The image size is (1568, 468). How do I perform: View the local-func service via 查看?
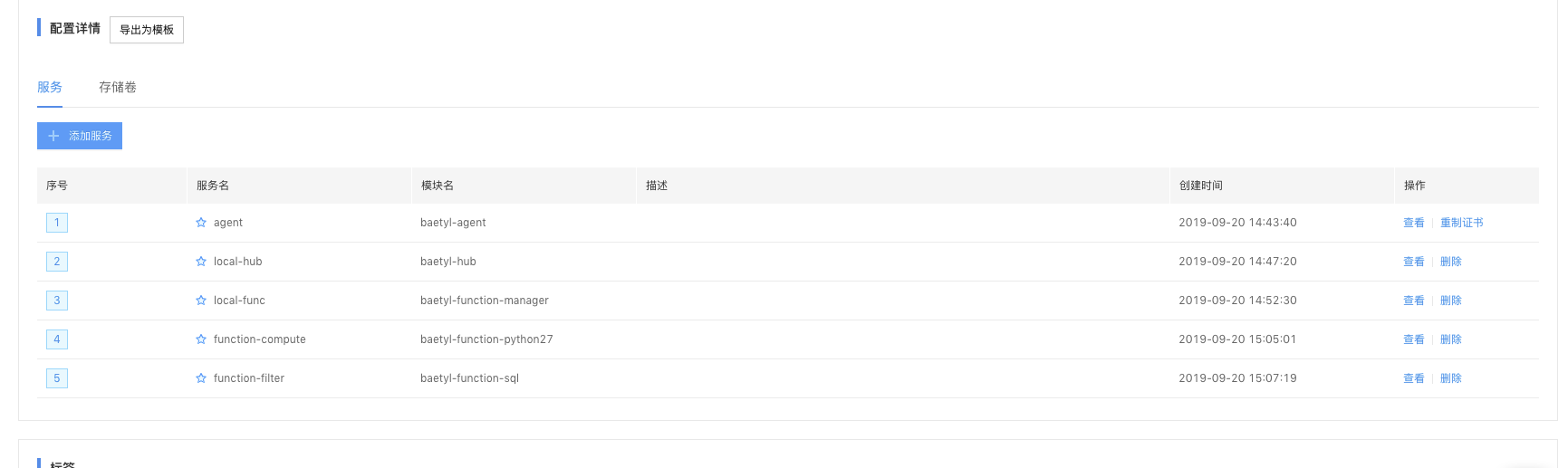pos(1413,301)
